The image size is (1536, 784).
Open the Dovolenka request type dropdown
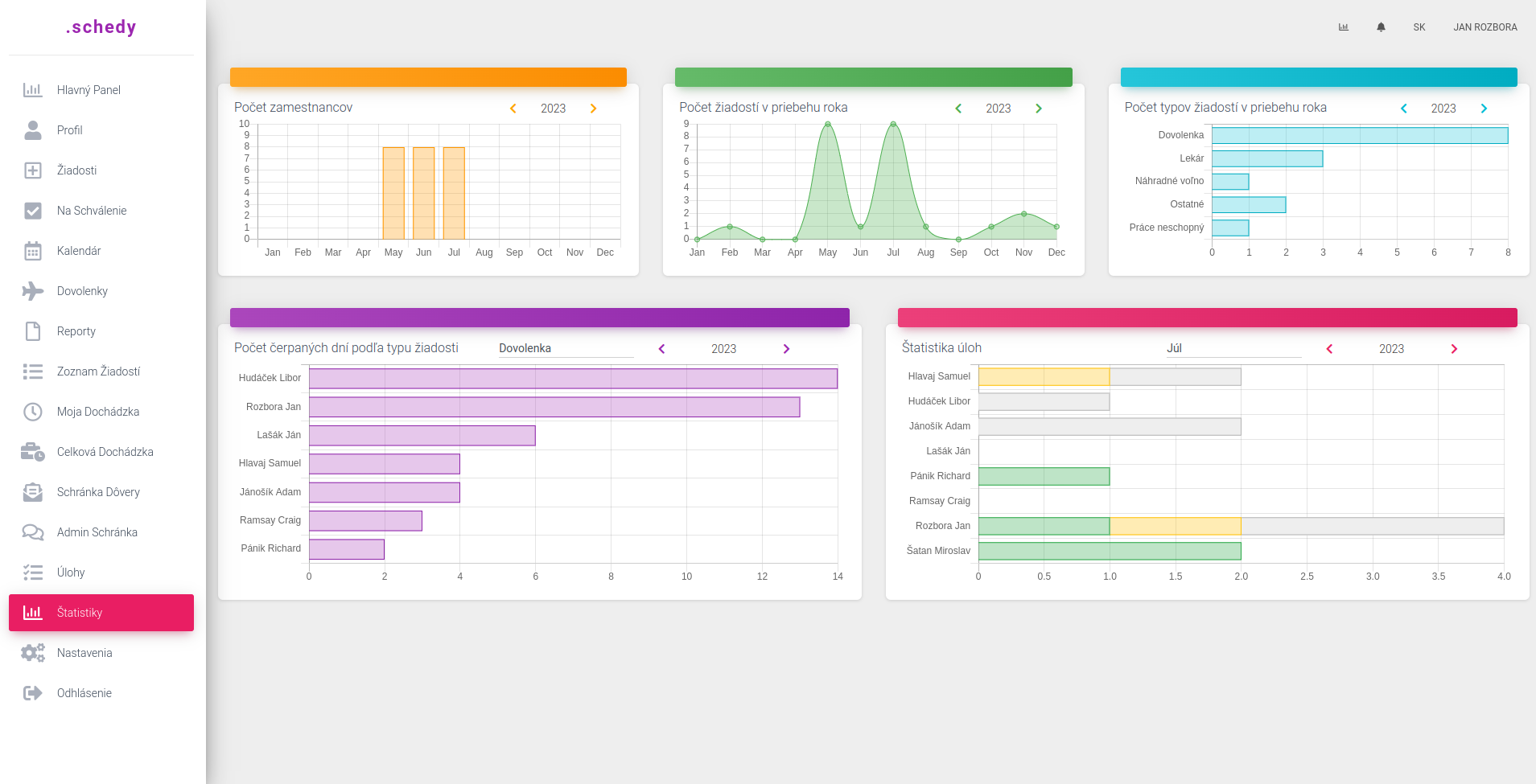pos(566,348)
